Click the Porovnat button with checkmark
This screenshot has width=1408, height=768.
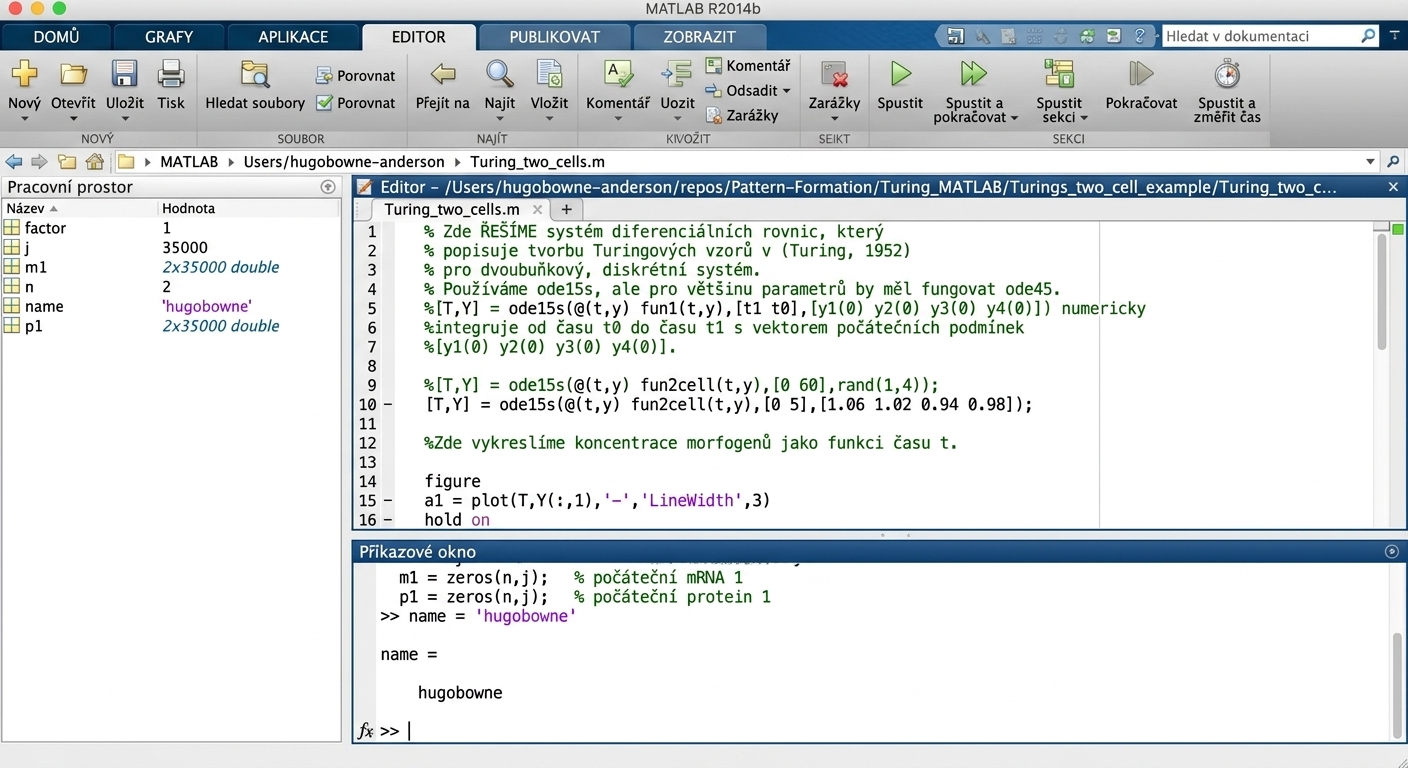[356, 102]
